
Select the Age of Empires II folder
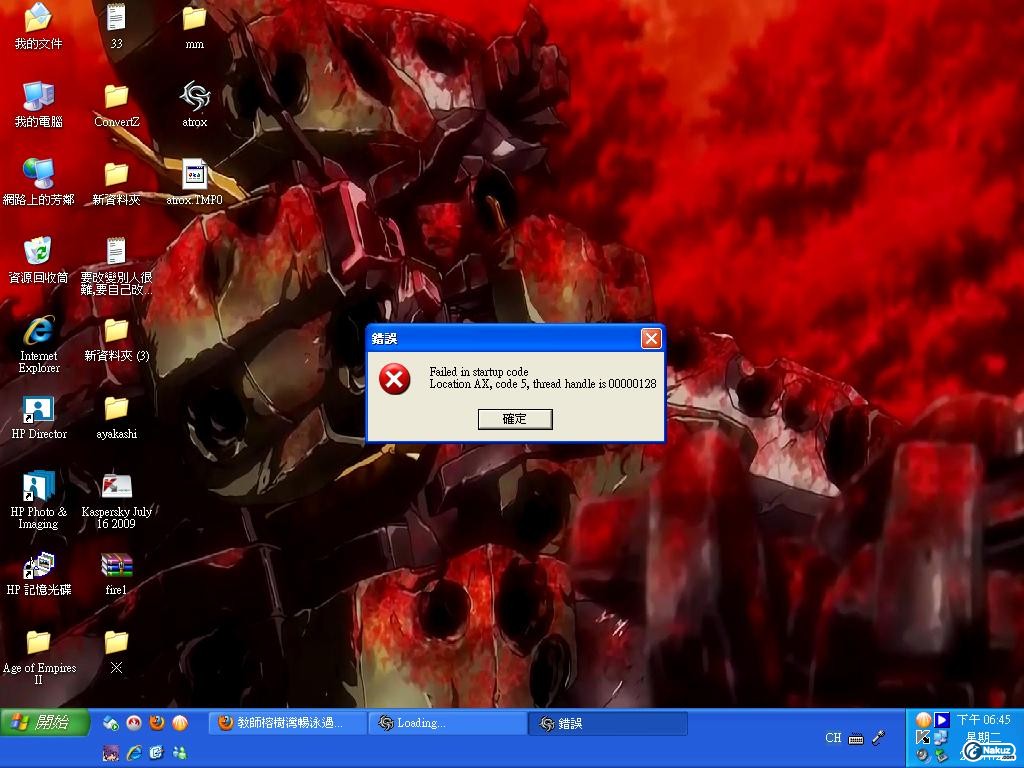38,656
